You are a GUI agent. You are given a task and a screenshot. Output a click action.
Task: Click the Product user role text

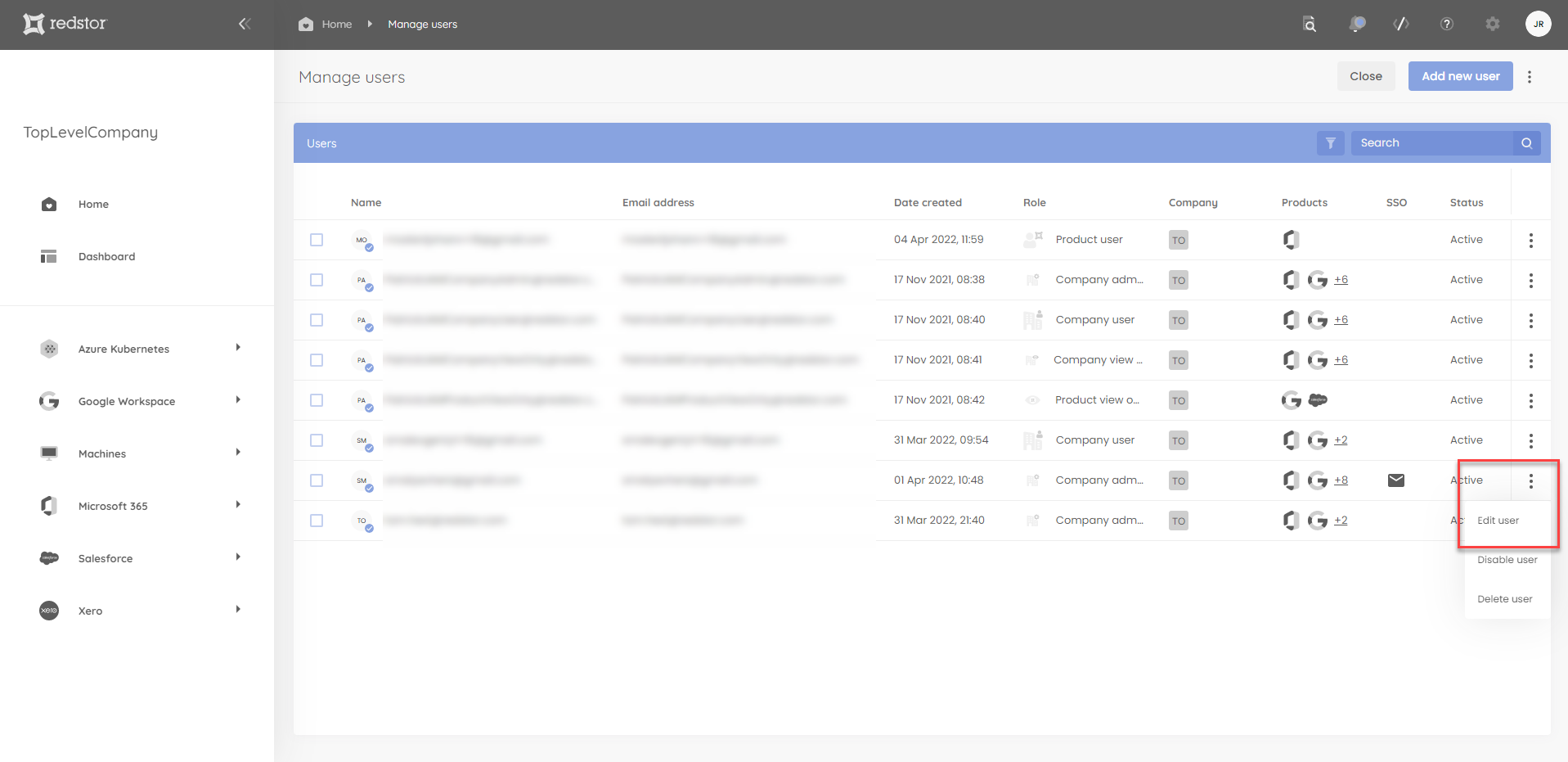[x=1089, y=240]
